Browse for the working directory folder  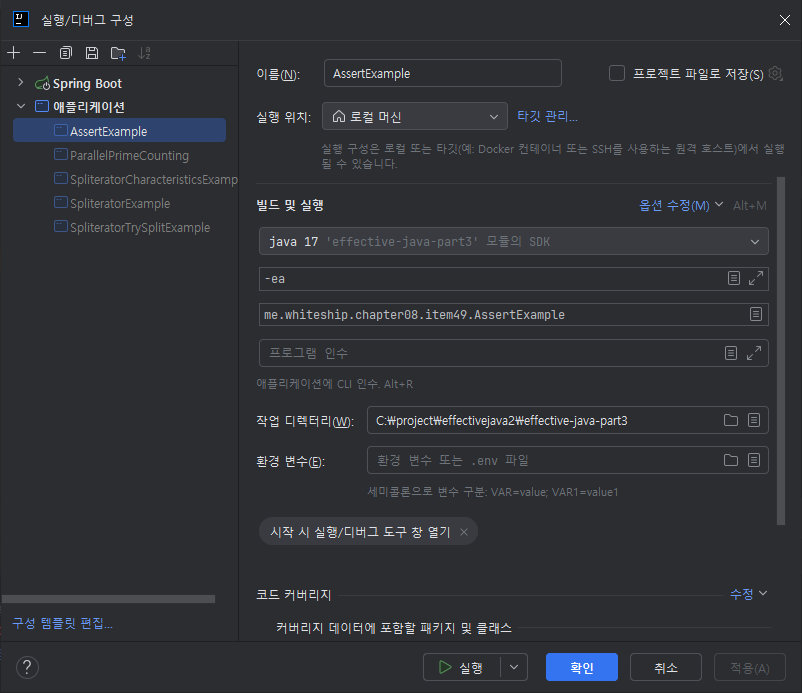coord(731,420)
